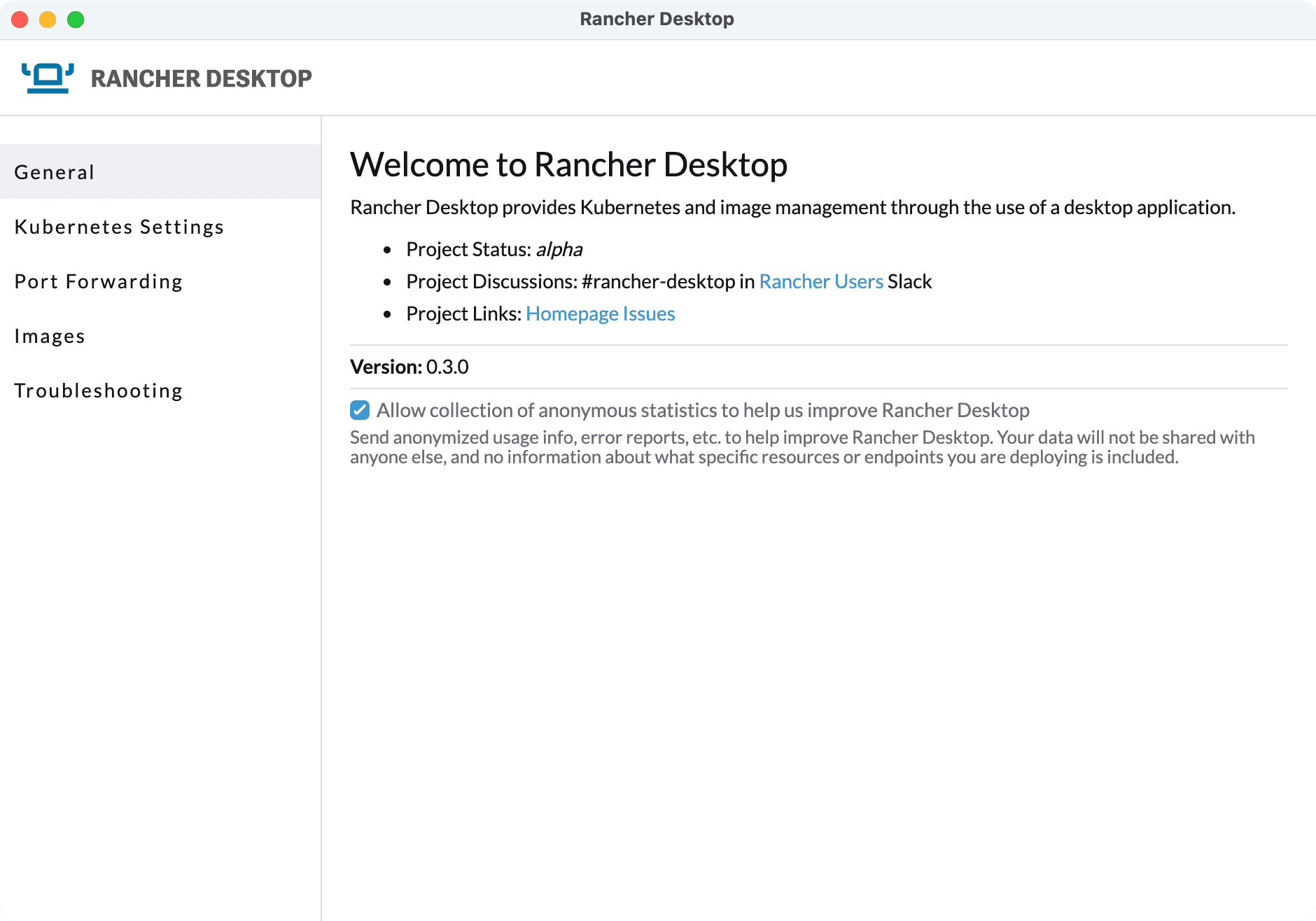Click the 'Welcome to Rancher Desktop' heading
1316x921 pixels.
pos(568,164)
